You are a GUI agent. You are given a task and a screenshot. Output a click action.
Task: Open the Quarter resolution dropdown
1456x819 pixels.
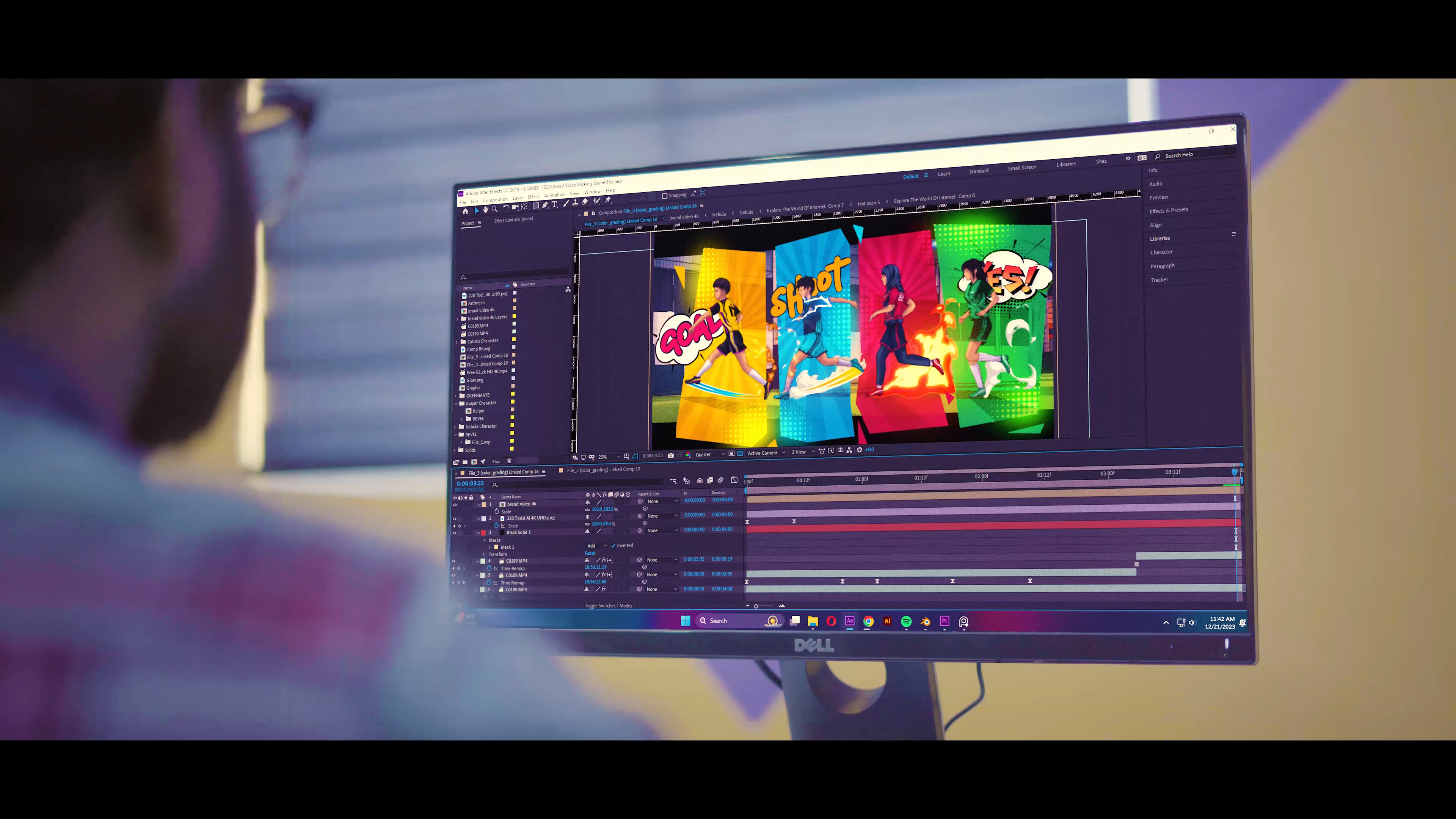pyautogui.click(x=709, y=455)
